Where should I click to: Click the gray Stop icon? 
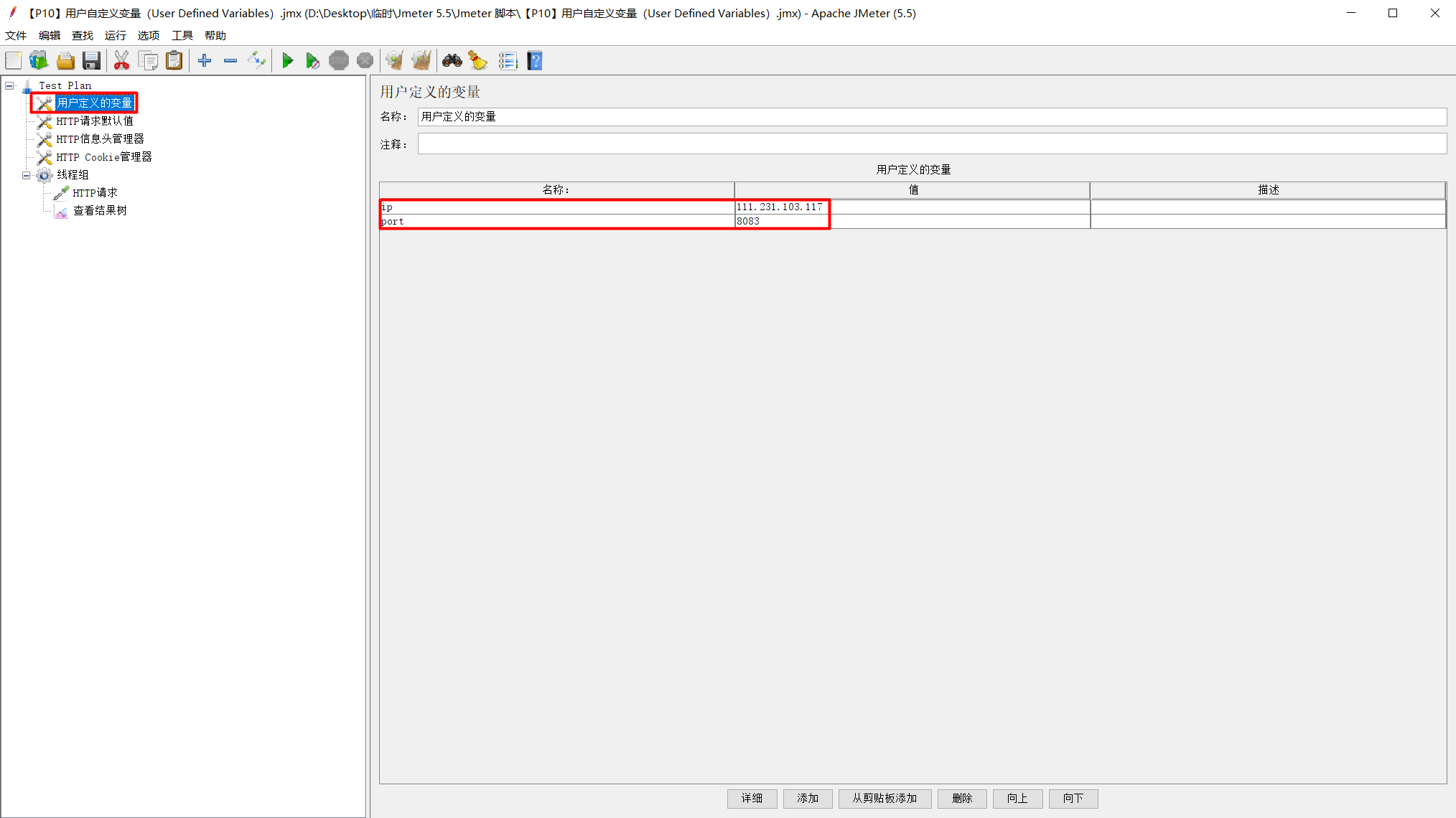click(x=339, y=61)
